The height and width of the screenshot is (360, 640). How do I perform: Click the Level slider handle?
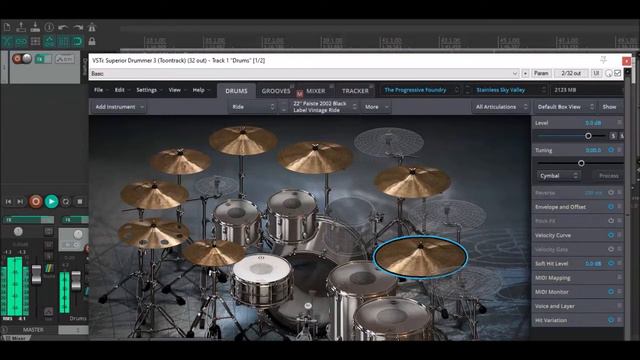pos(588,136)
